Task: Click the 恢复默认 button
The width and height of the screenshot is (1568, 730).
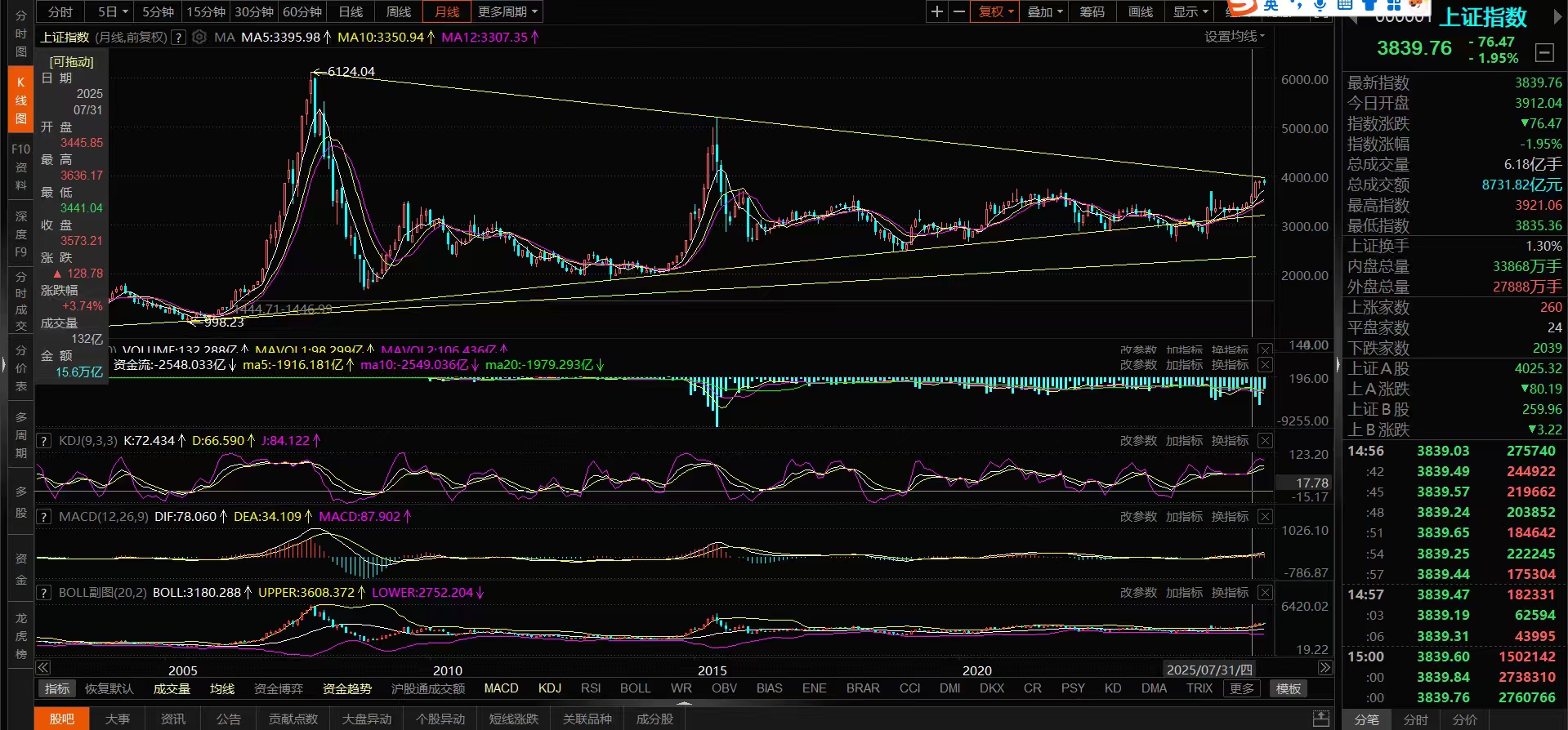Action: click(x=109, y=688)
